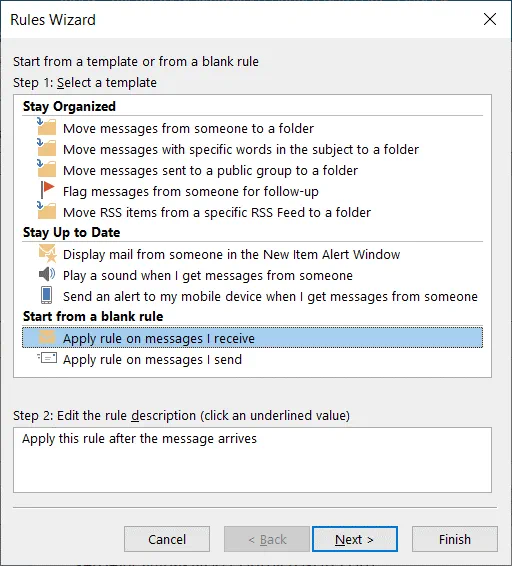Choose Send an alert to my mobile device
The height and width of the screenshot is (566, 512).
270,296
